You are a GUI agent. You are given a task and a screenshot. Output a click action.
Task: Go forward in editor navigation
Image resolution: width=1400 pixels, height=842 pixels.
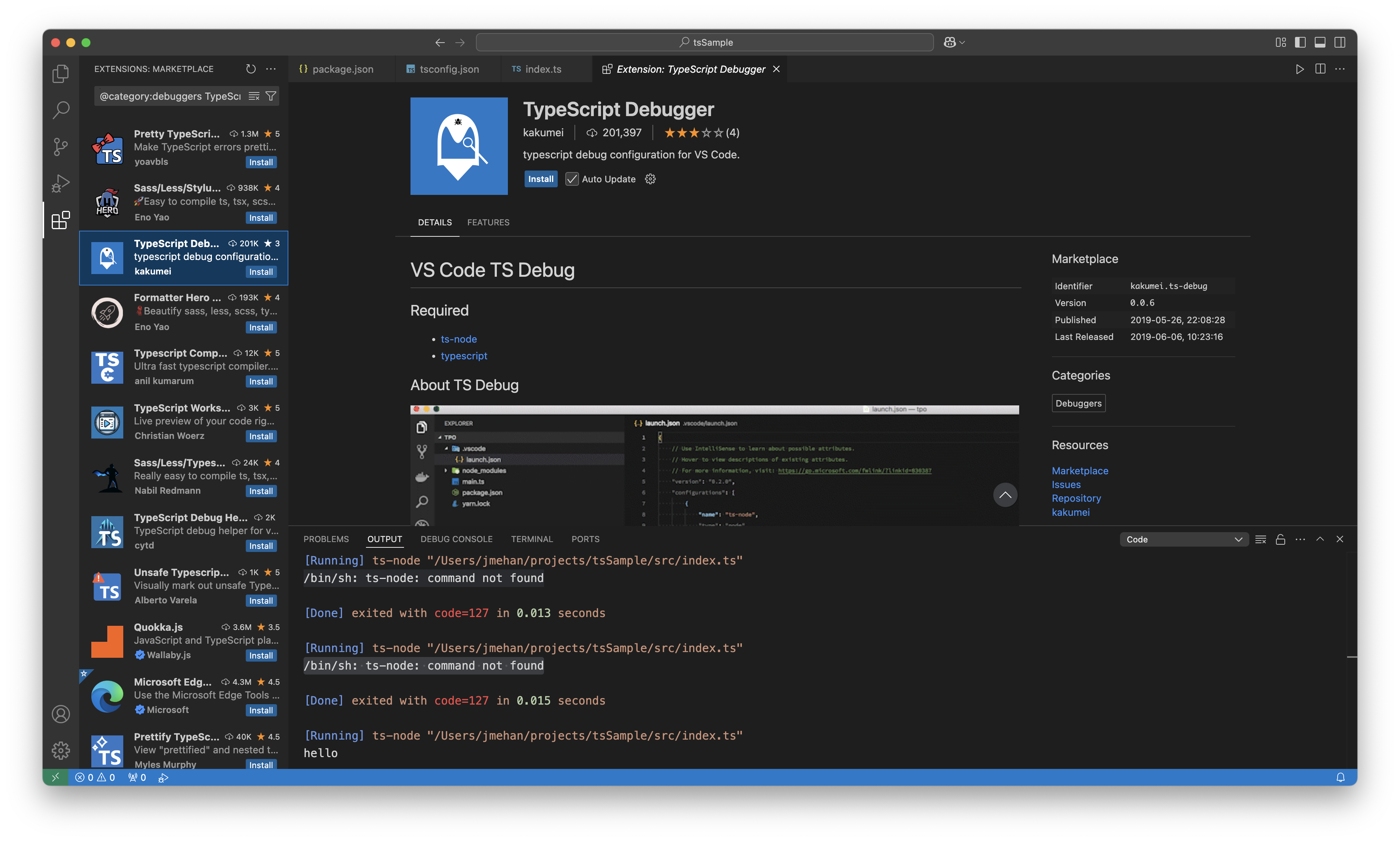point(460,42)
